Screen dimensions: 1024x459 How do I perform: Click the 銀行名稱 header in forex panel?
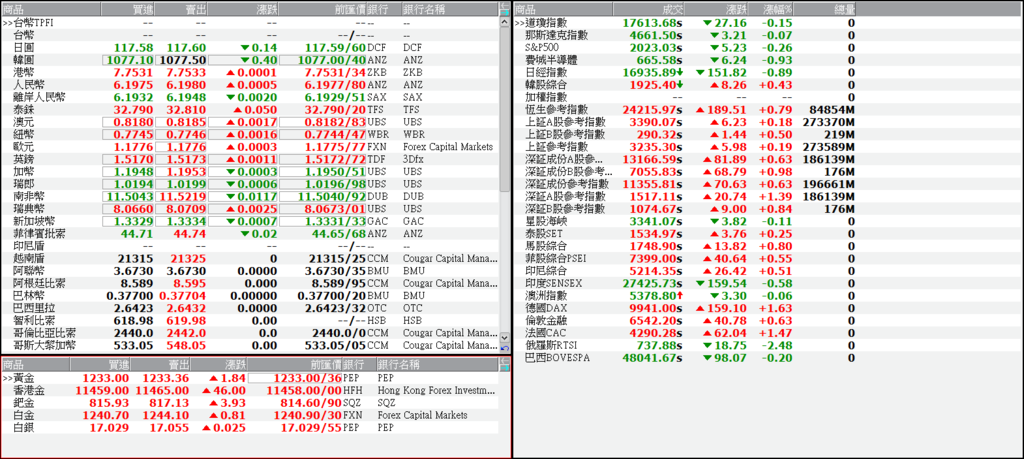coord(450,9)
